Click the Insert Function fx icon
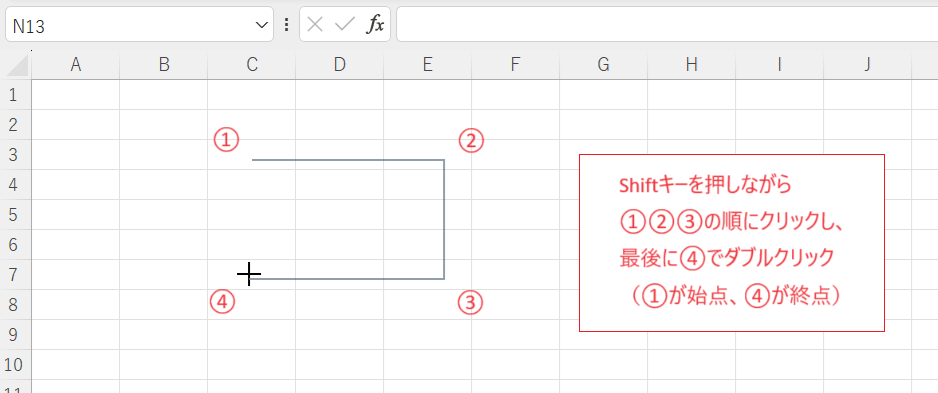This screenshot has height=393, width=938. coord(375,25)
